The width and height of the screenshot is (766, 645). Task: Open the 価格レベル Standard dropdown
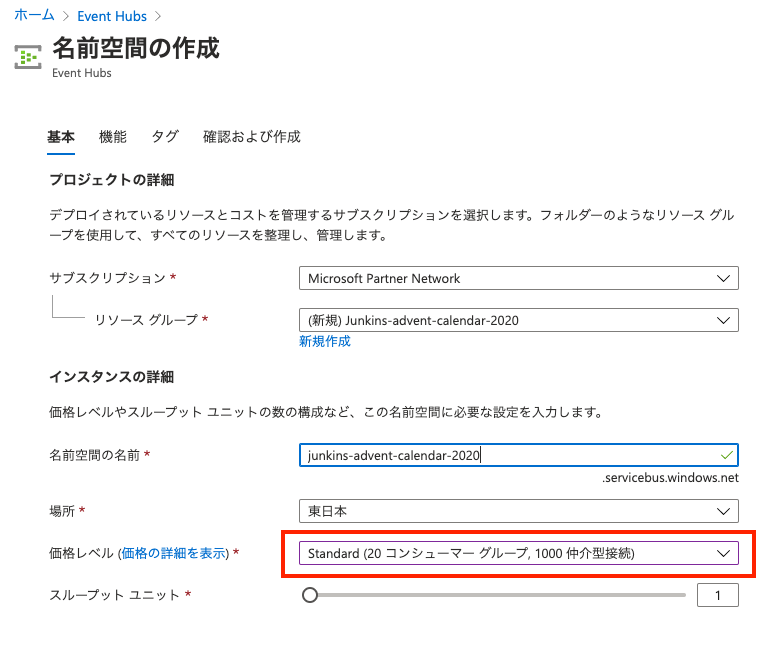(x=518, y=553)
